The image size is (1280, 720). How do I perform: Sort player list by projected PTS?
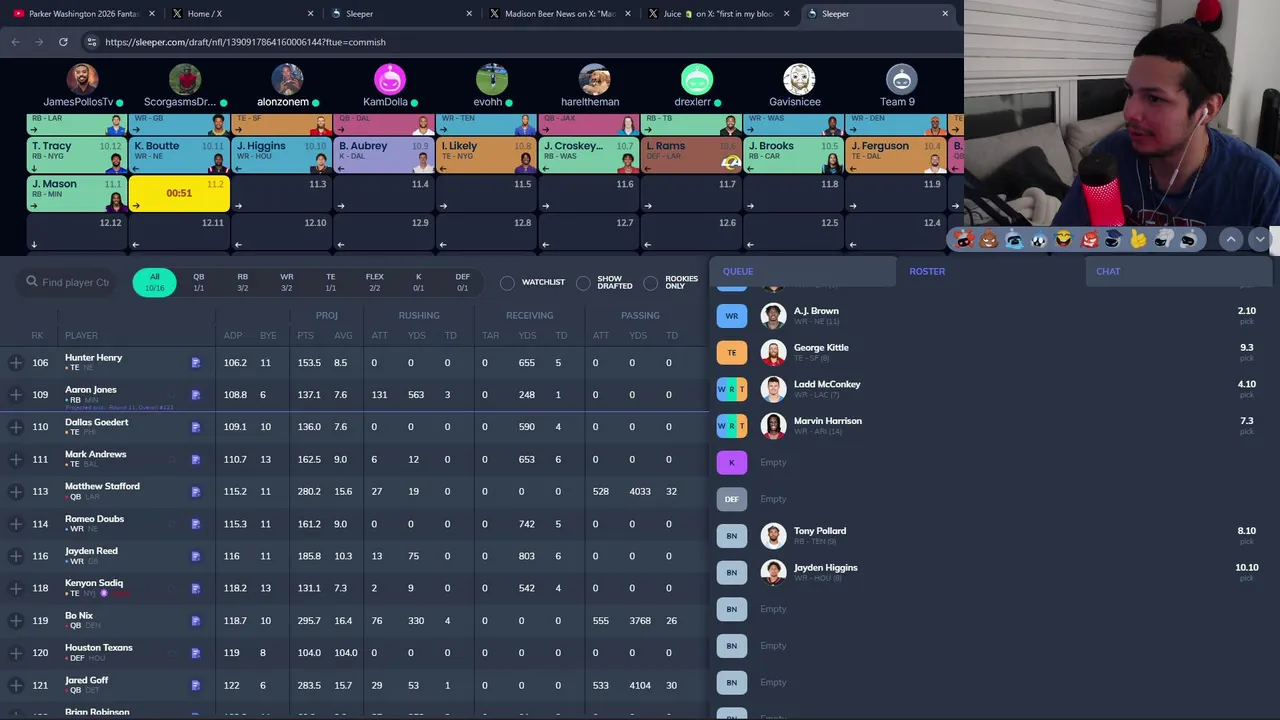(305, 335)
